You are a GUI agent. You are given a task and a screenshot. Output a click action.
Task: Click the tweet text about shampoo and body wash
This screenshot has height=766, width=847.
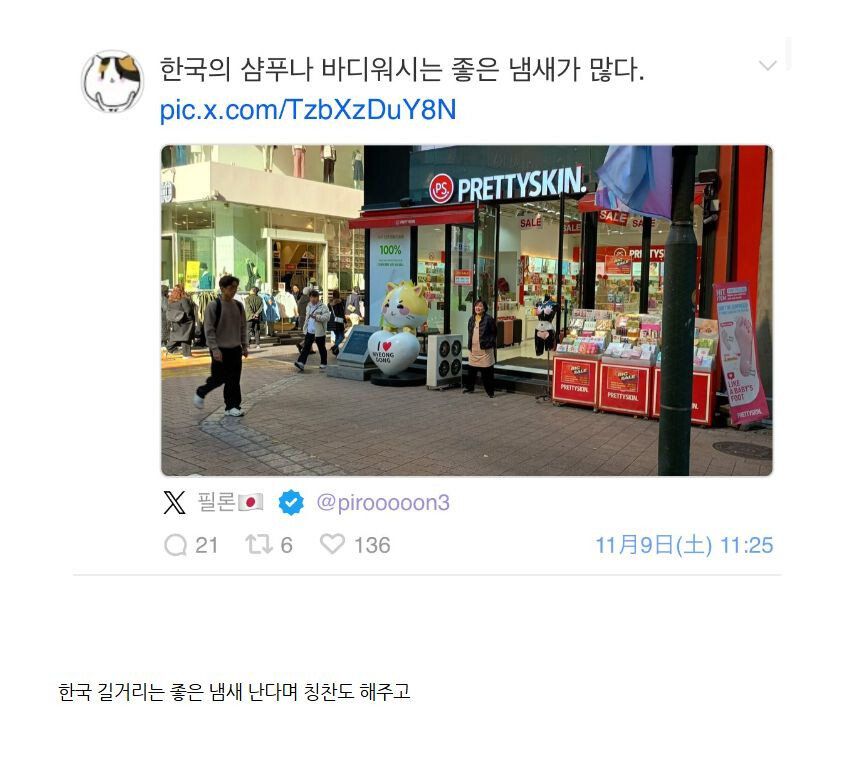pyautogui.click(x=402, y=69)
